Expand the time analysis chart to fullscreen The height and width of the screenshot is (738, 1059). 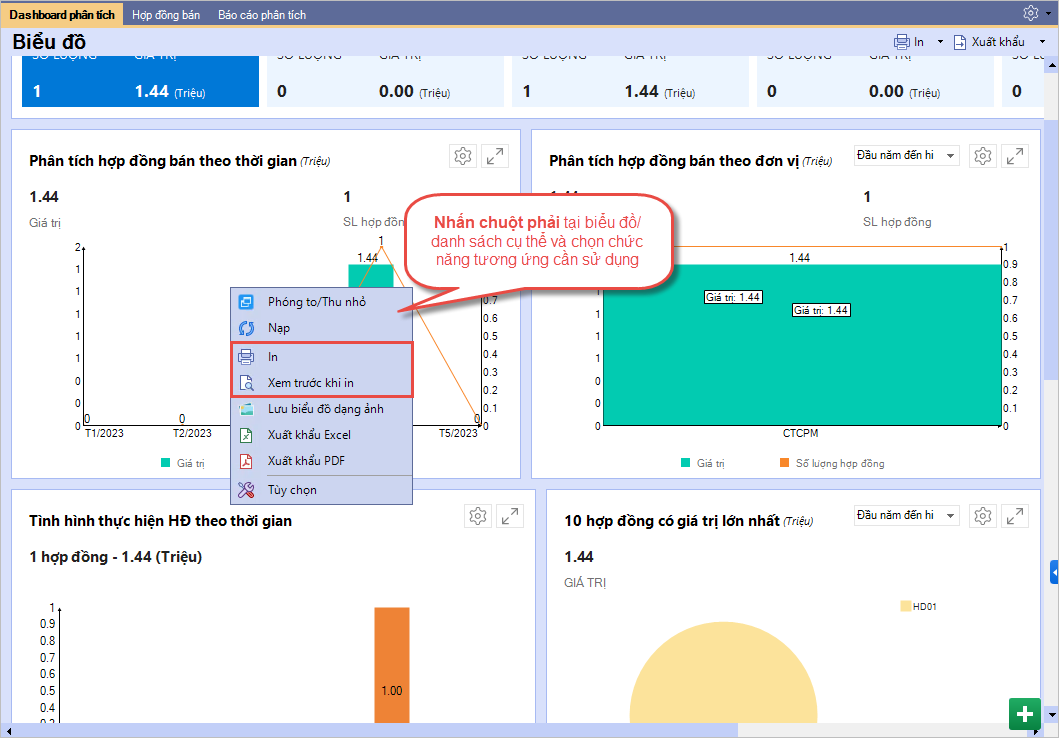[494, 156]
